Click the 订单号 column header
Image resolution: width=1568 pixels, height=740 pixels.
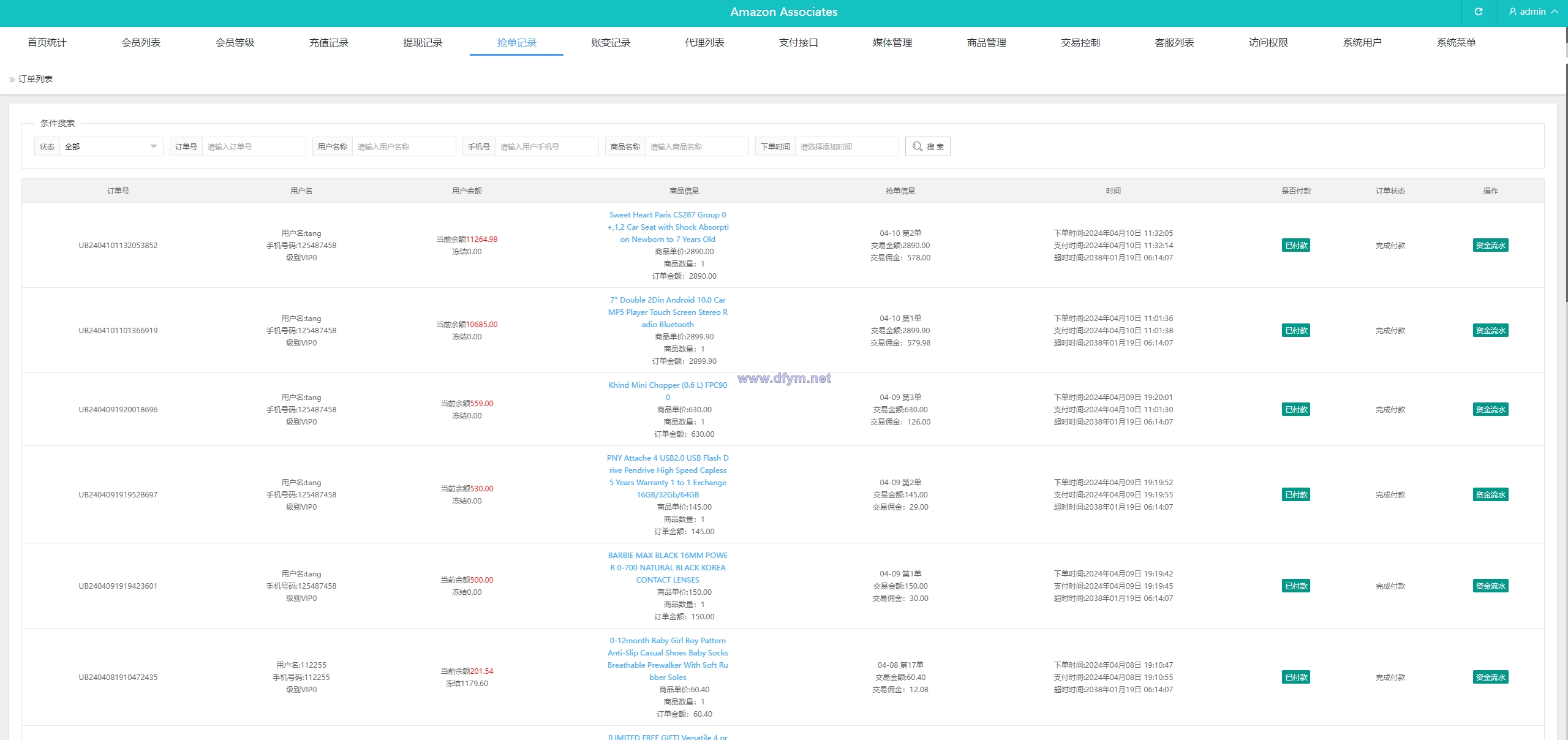click(x=118, y=191)
